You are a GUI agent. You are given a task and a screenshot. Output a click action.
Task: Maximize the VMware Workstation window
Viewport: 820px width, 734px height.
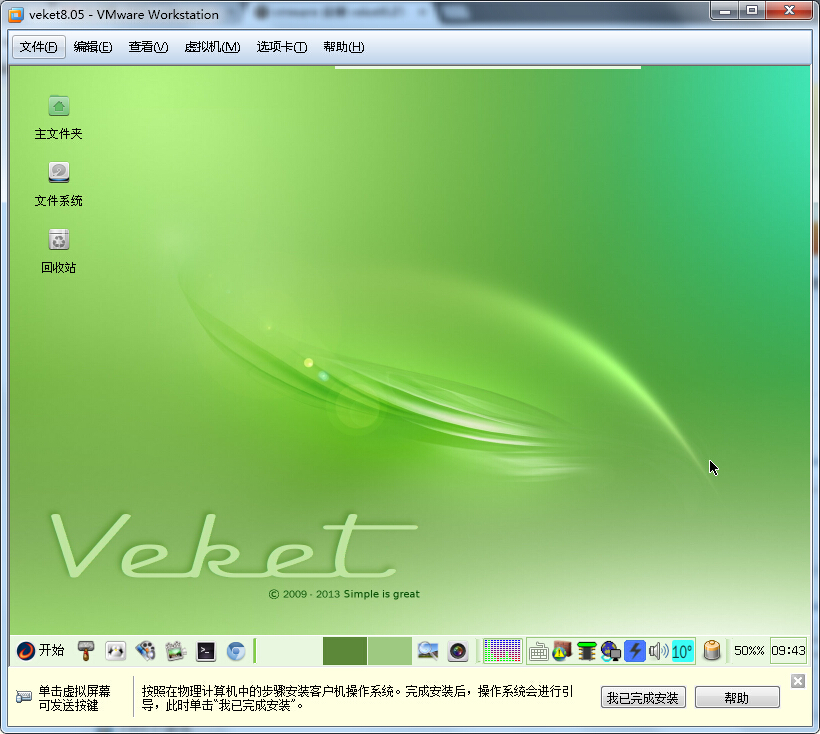coord(751,10)
